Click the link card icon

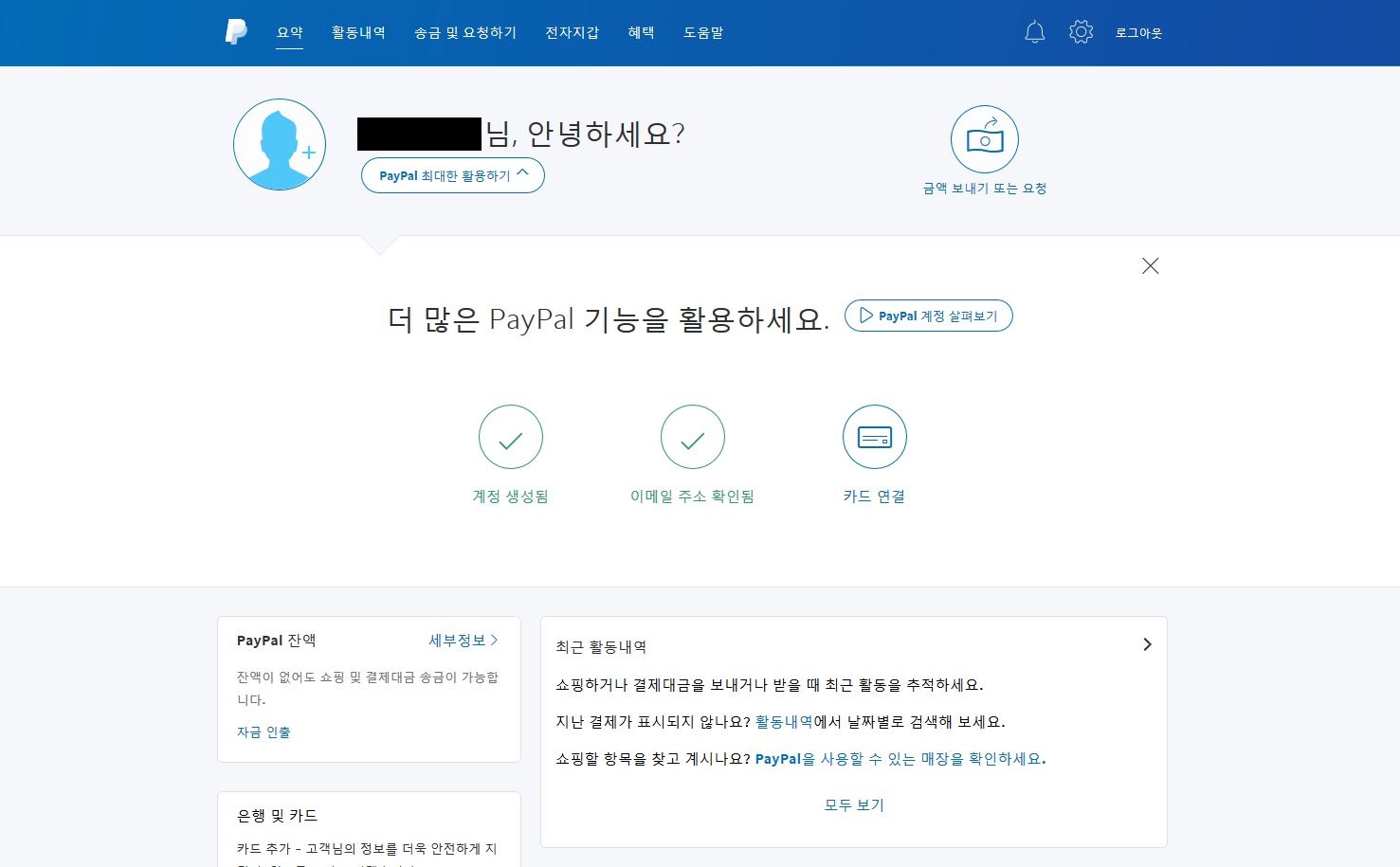pyautogui.click(x=875, y=437)
